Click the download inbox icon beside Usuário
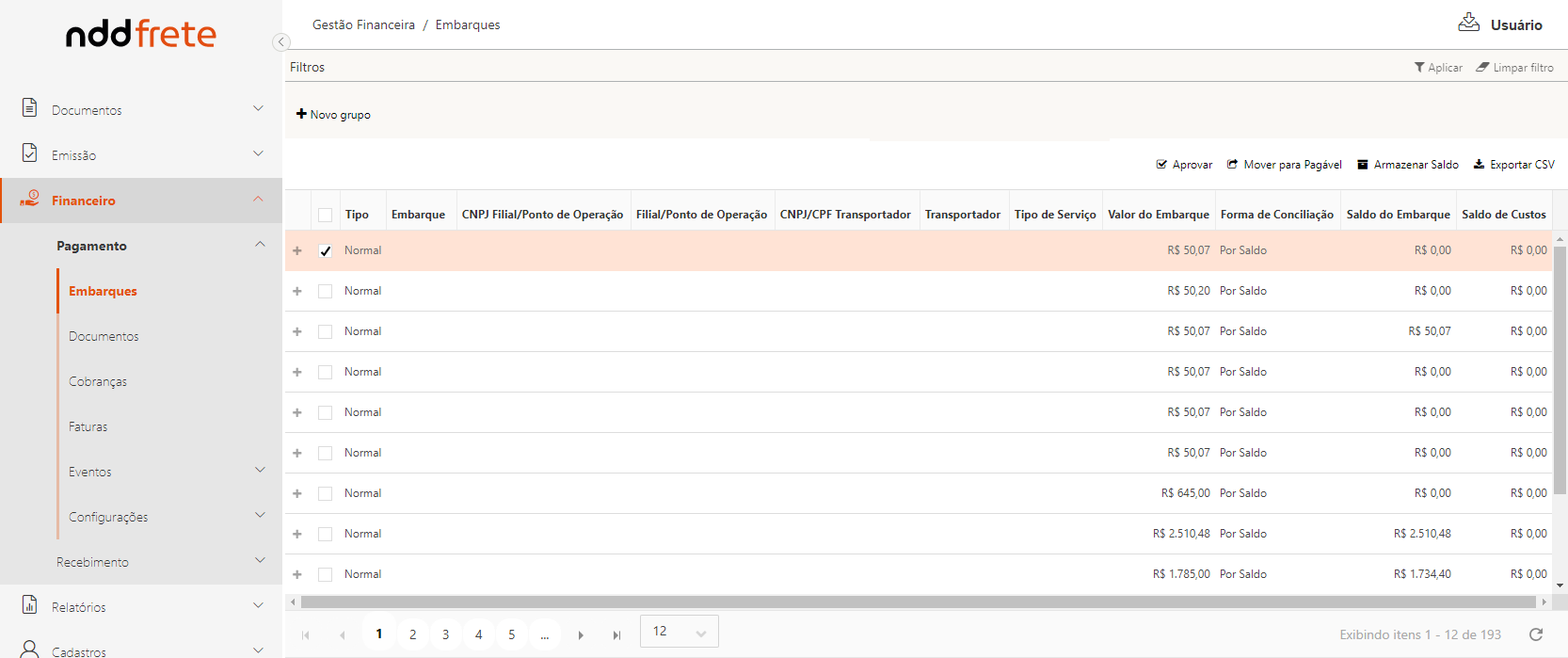1568x658 pixels. [1468, 23]
